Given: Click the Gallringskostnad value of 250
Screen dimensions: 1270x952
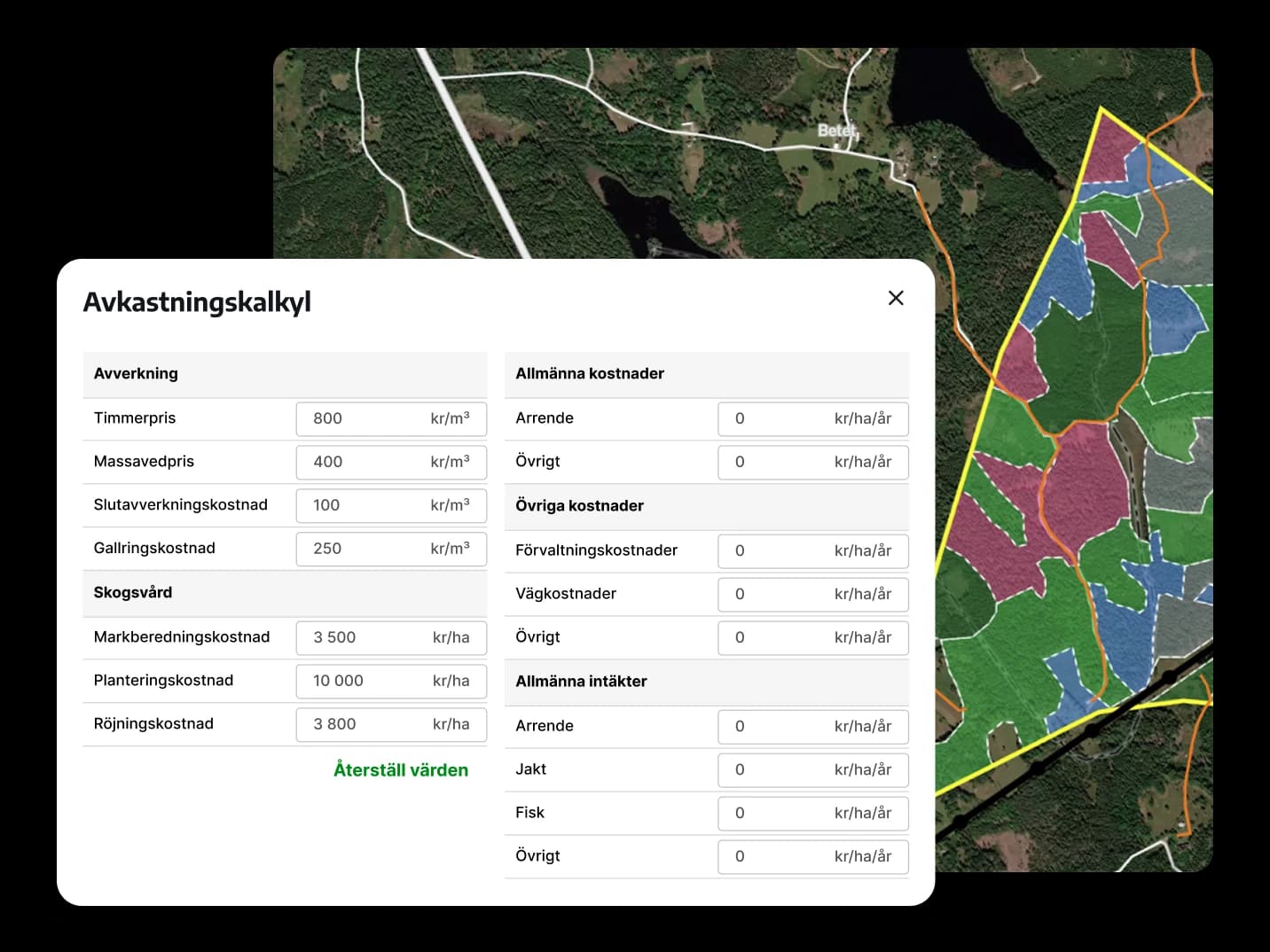Looking at the screenshot, I should pyautogui.click(x=391, y=549).
